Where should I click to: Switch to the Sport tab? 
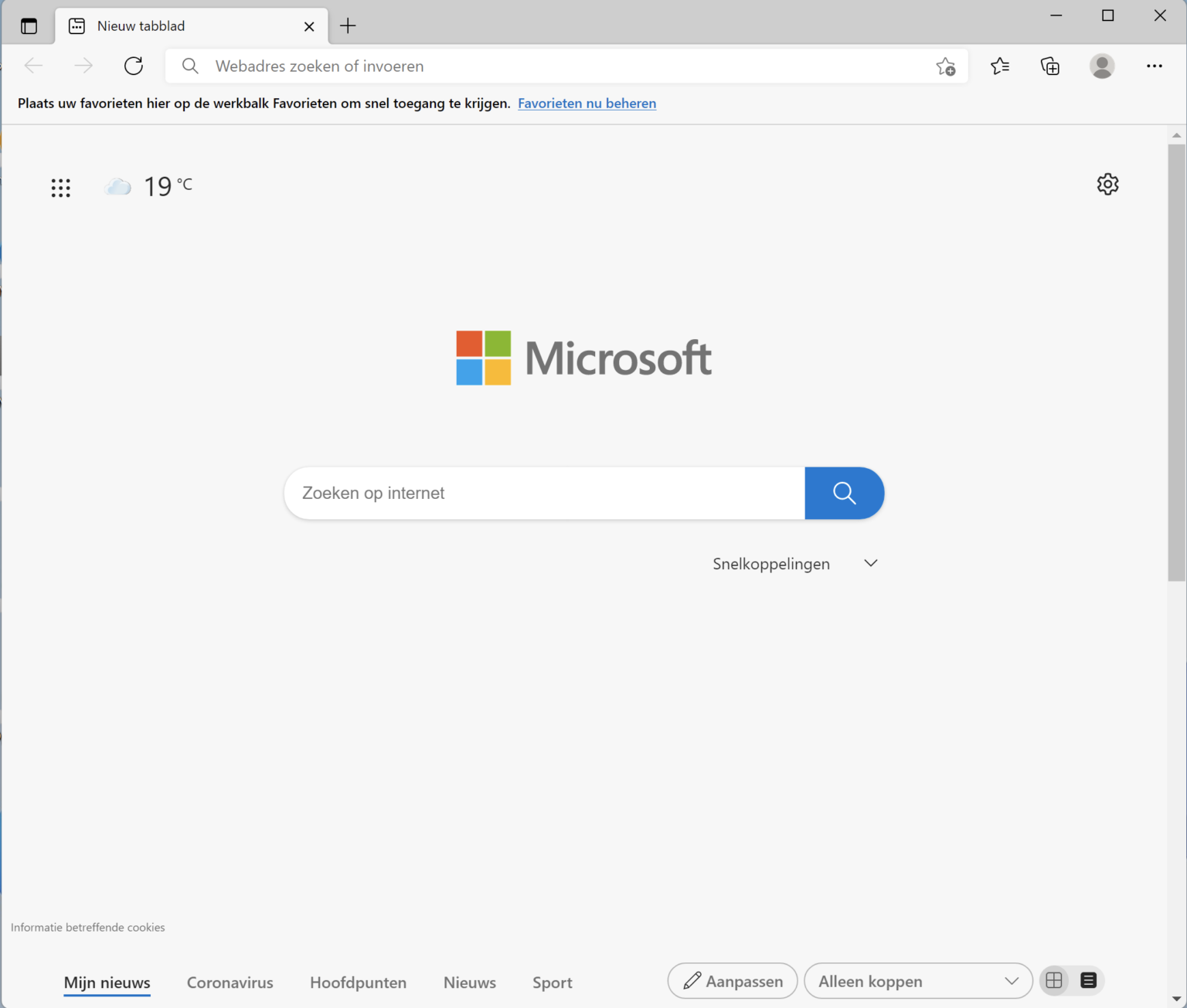553,983
